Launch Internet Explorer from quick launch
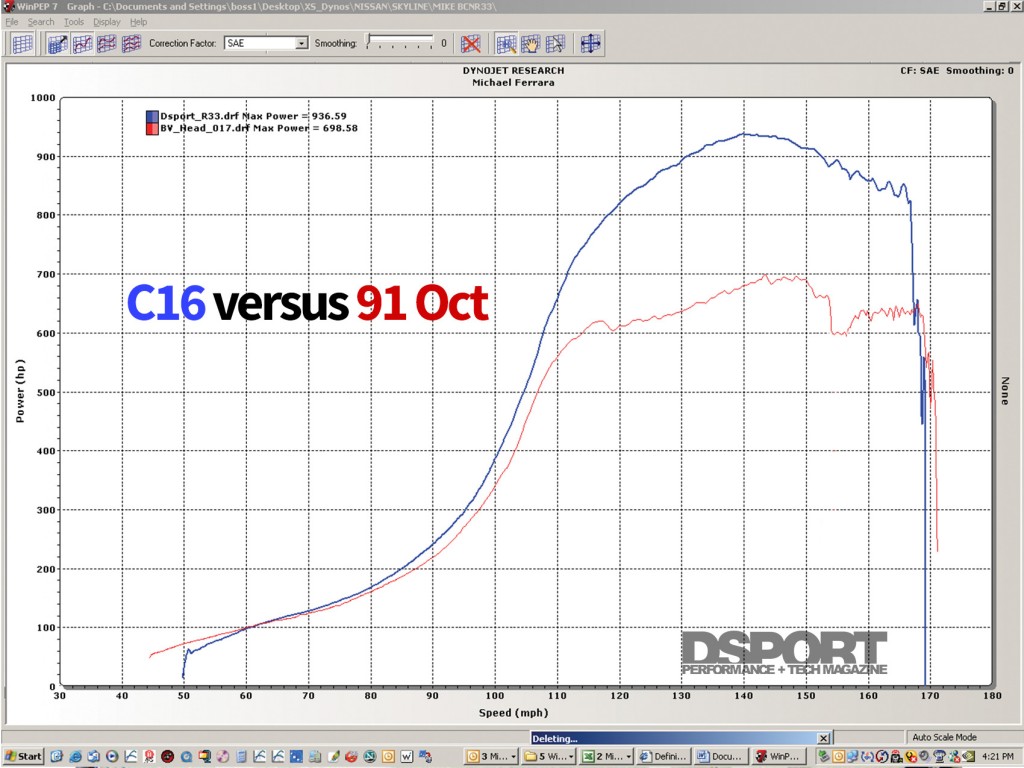Viewport: 1024px width, 768px height. 75,756
